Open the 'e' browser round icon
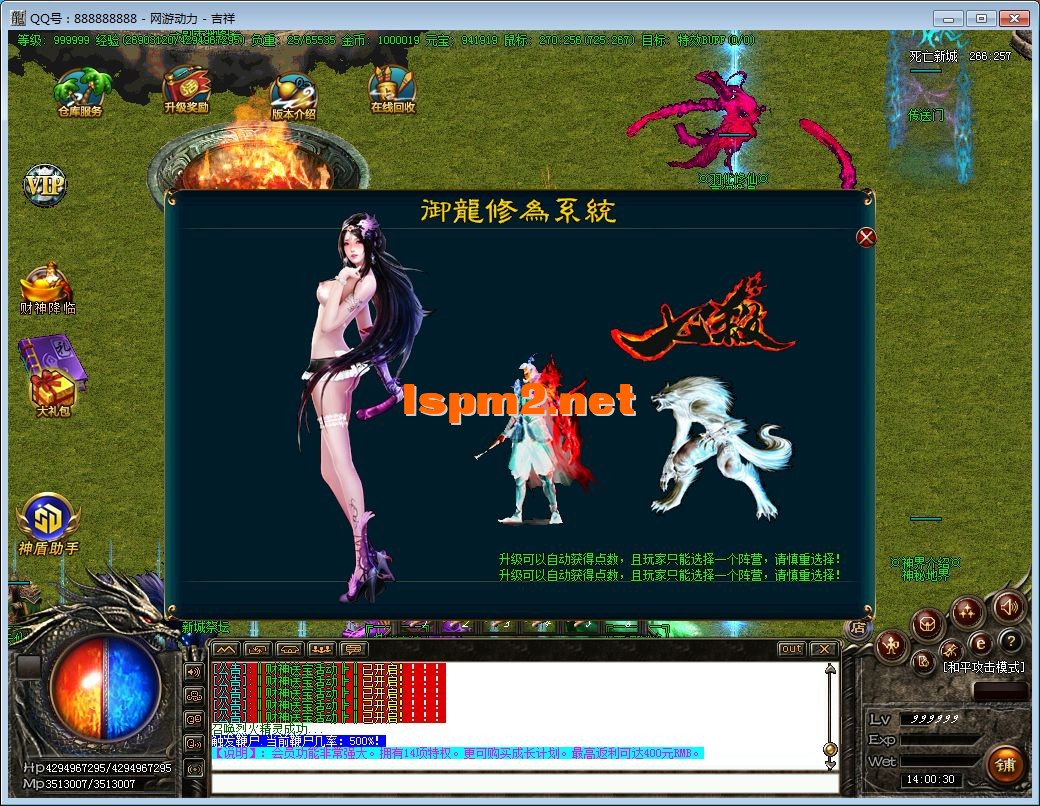 [980, 643]
